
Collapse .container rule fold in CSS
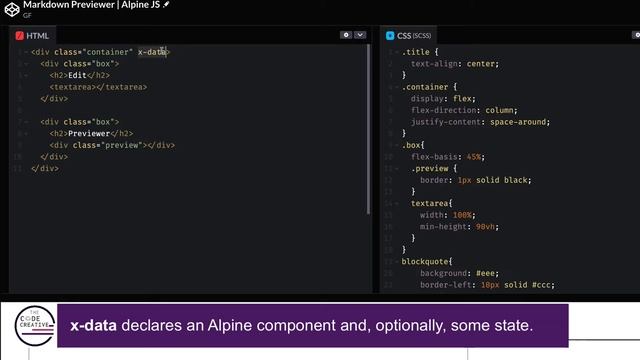click(x=397, y=87)
